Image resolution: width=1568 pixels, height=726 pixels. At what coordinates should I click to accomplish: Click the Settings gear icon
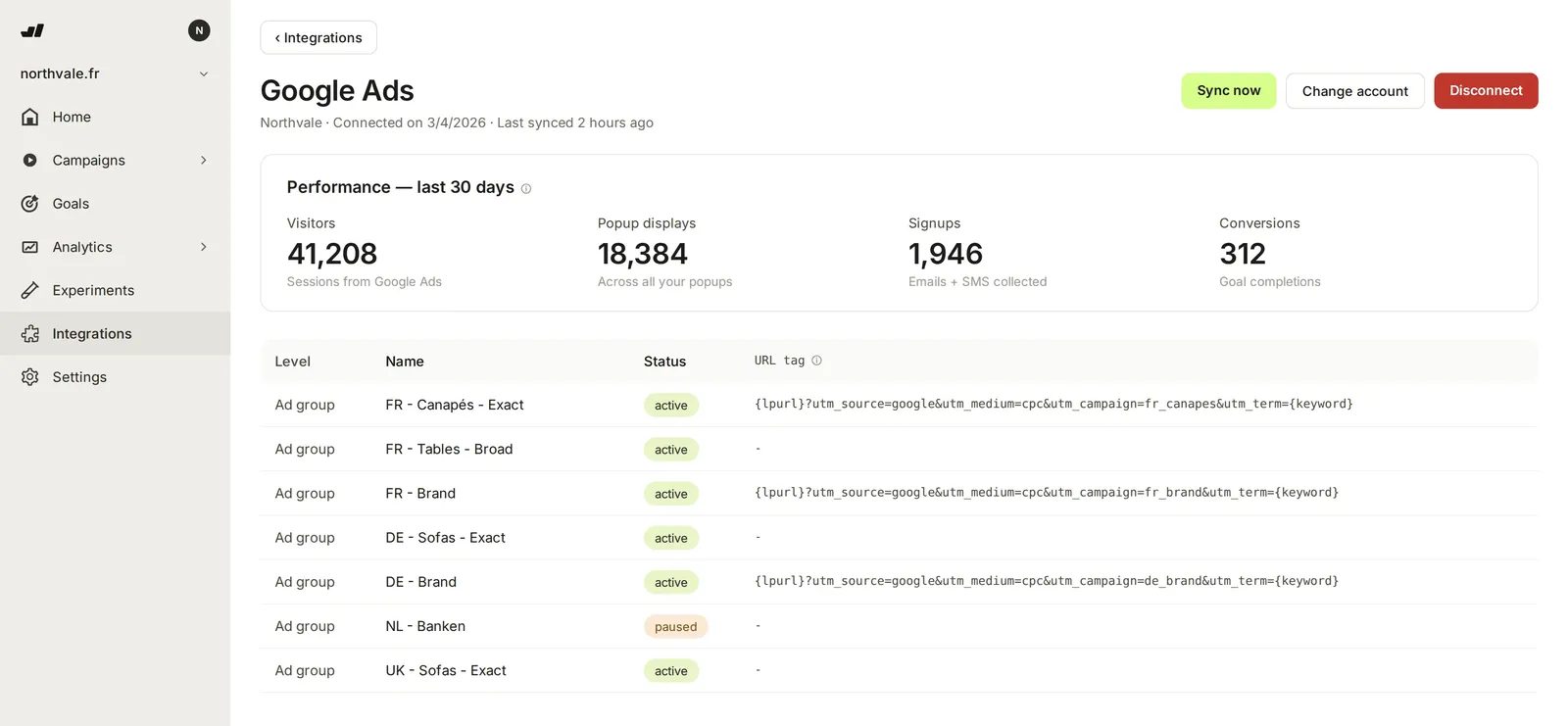[x=30, y=377]
